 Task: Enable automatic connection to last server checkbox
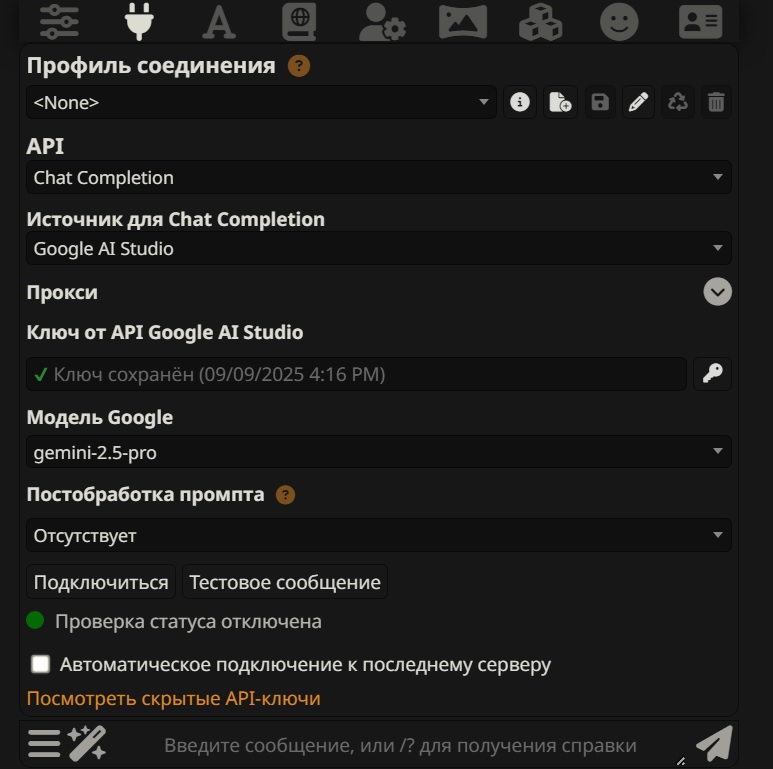[41, 664]
